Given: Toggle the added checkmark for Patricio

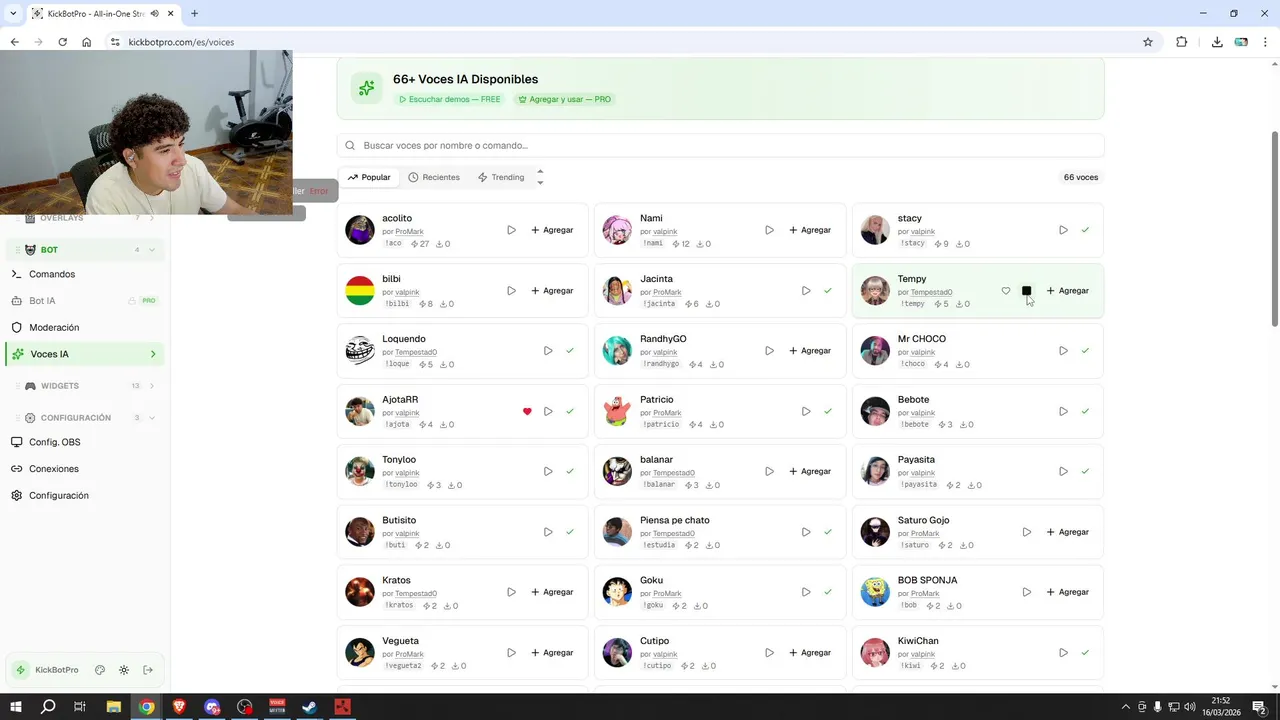Looking at the screenshot, I should coord(828,411).
